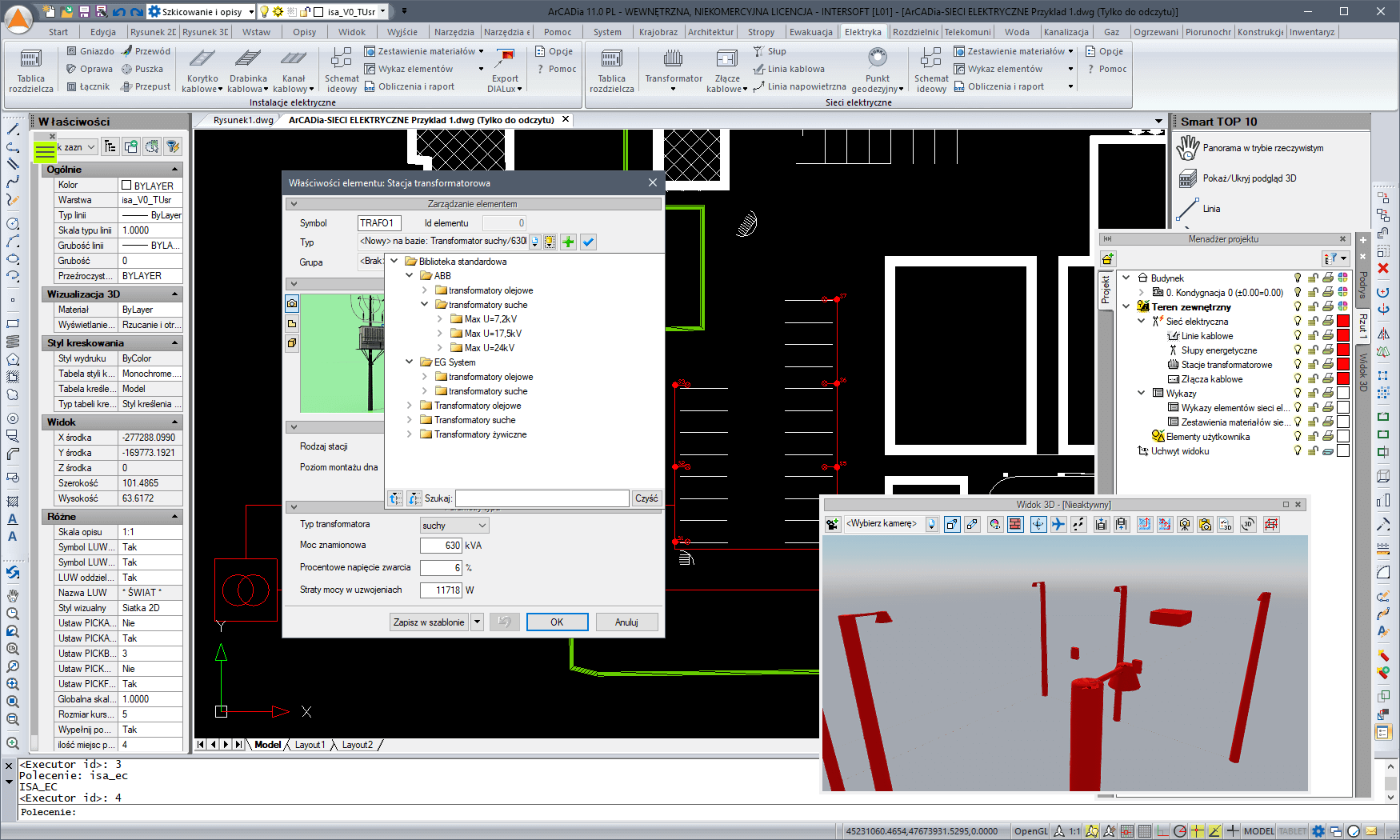Screen dimensions: 1400x840
Task: Click Tablica rozdzielcza in Instalacje elektryczne group
Action: [31, 70]
